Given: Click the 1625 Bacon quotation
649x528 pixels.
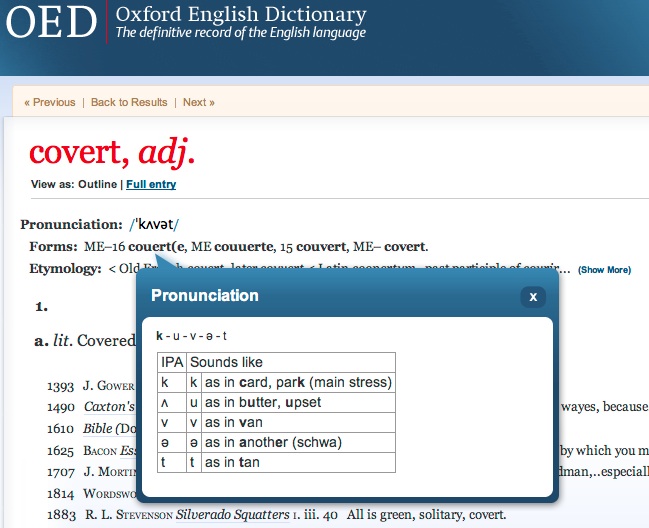Looking at the screenshot, I should (x=91, y=450).
